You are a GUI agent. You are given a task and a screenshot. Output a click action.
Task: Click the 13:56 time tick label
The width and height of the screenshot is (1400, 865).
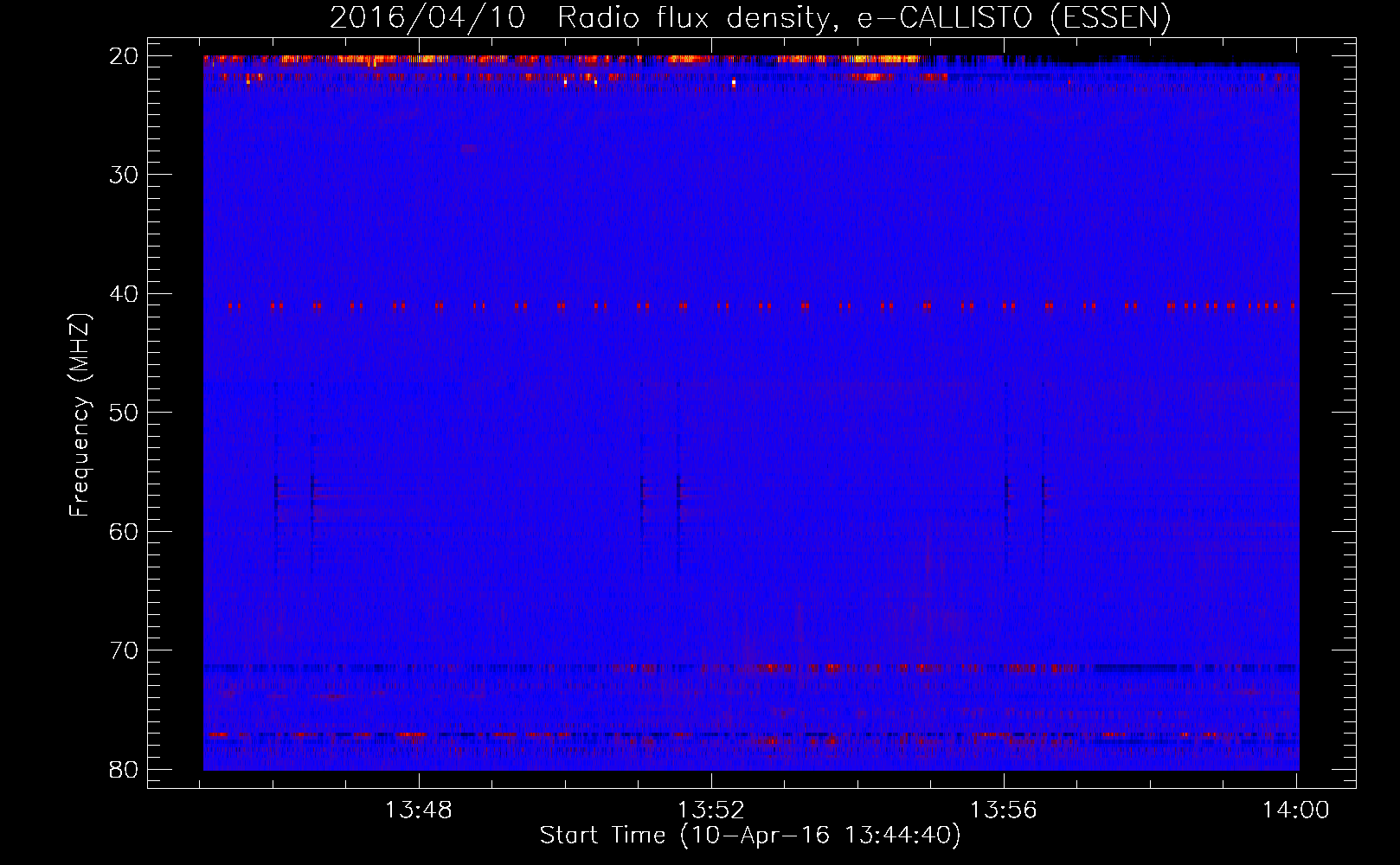[x=1004, y=811]
